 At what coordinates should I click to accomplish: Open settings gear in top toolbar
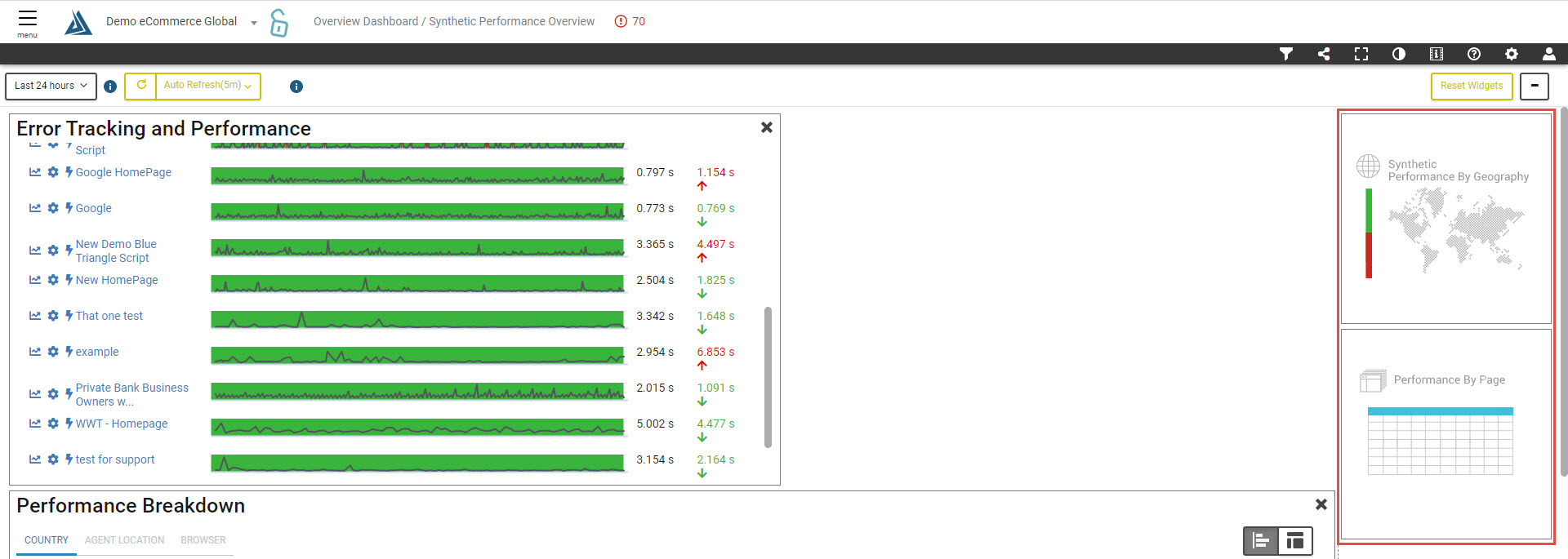click(1512, 54)
